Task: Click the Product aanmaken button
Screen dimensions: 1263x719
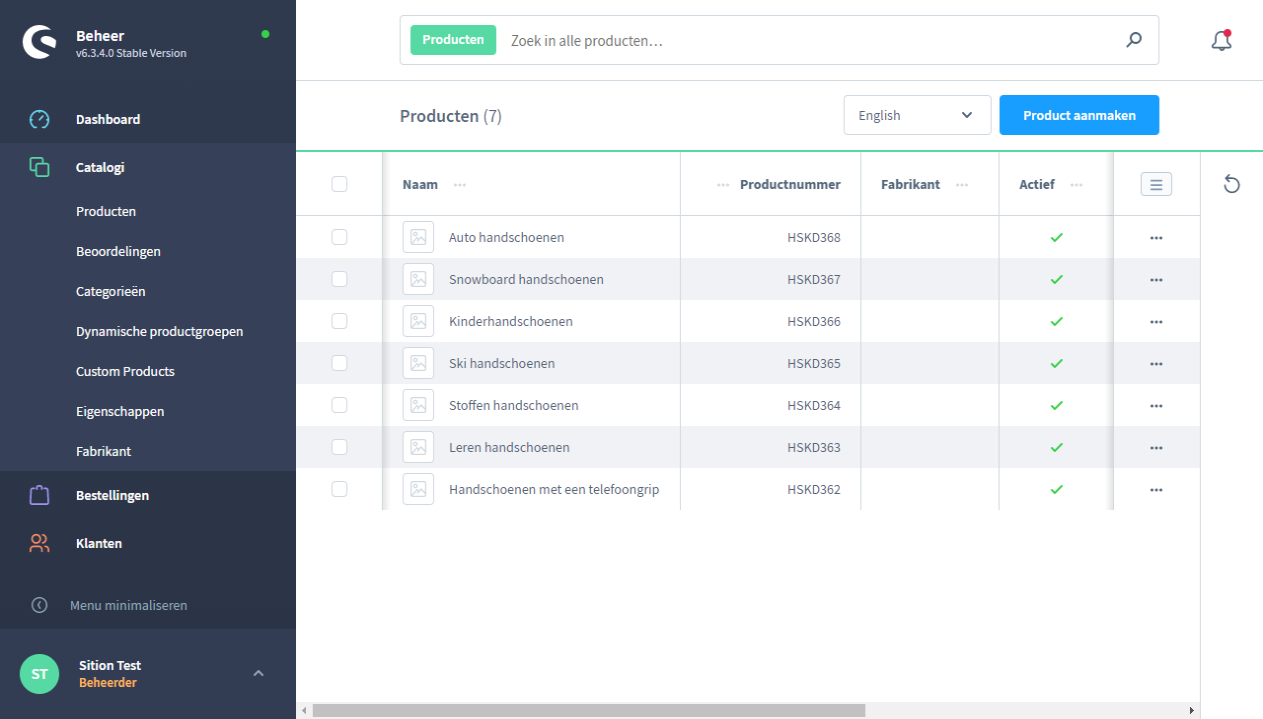Action: click(1078, 115)
